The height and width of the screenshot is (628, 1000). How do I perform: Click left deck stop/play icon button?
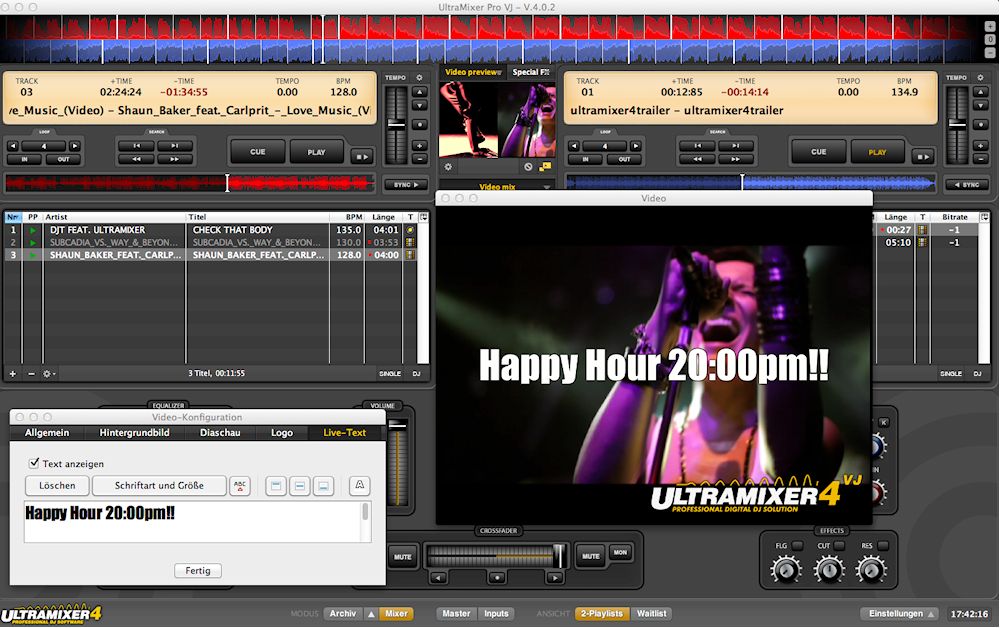(x=362, y=156)
